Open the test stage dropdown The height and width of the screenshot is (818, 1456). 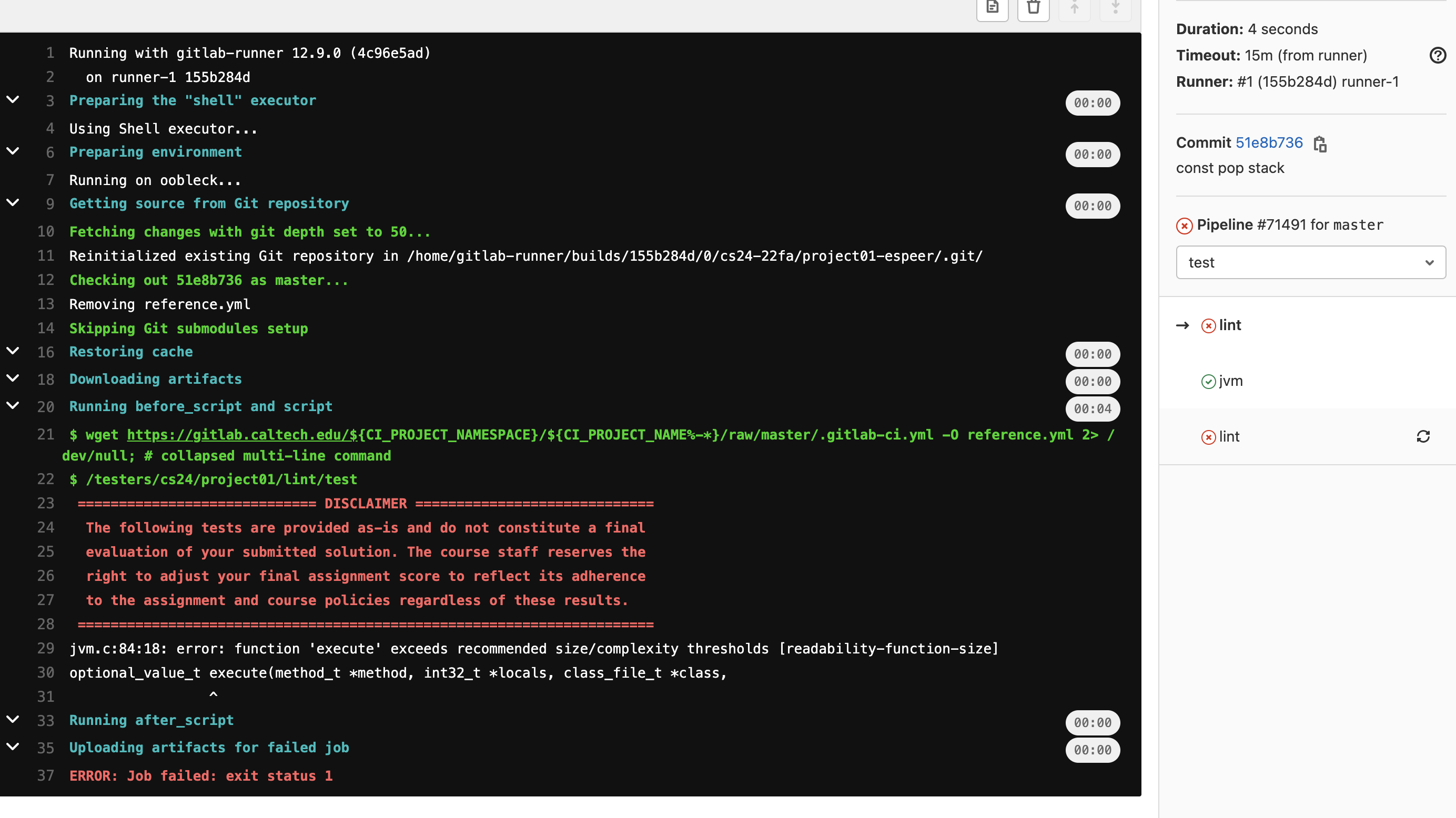tap(1310, 263)
